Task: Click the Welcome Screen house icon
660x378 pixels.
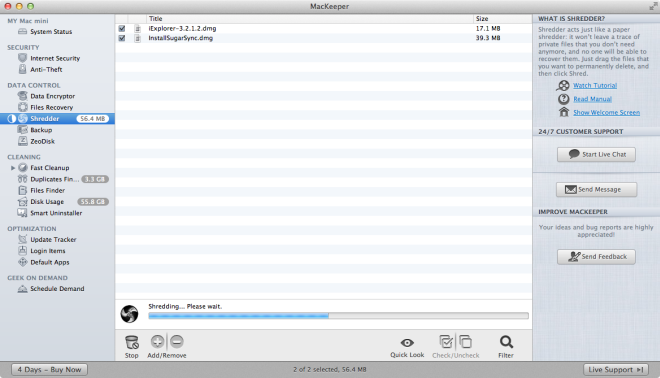Action: coord(564,112)
